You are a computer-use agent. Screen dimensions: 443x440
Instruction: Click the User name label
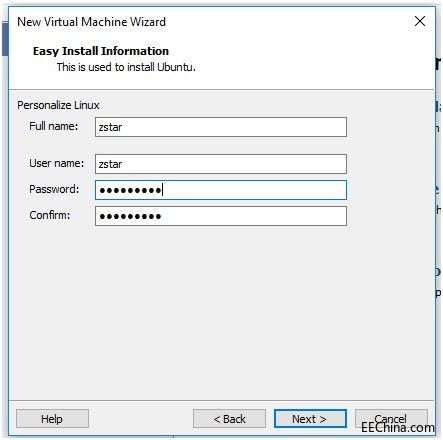(x=57, y=163)
